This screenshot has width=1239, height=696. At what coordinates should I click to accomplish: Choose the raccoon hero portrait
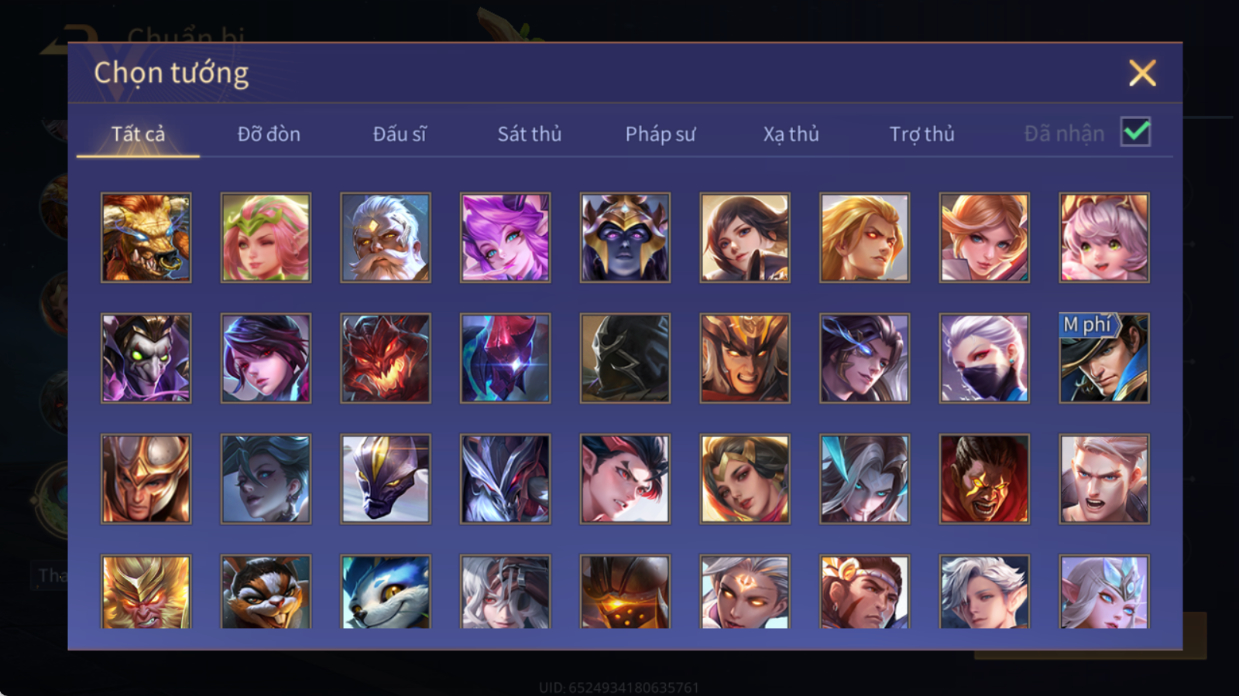(x=266, y=592)
